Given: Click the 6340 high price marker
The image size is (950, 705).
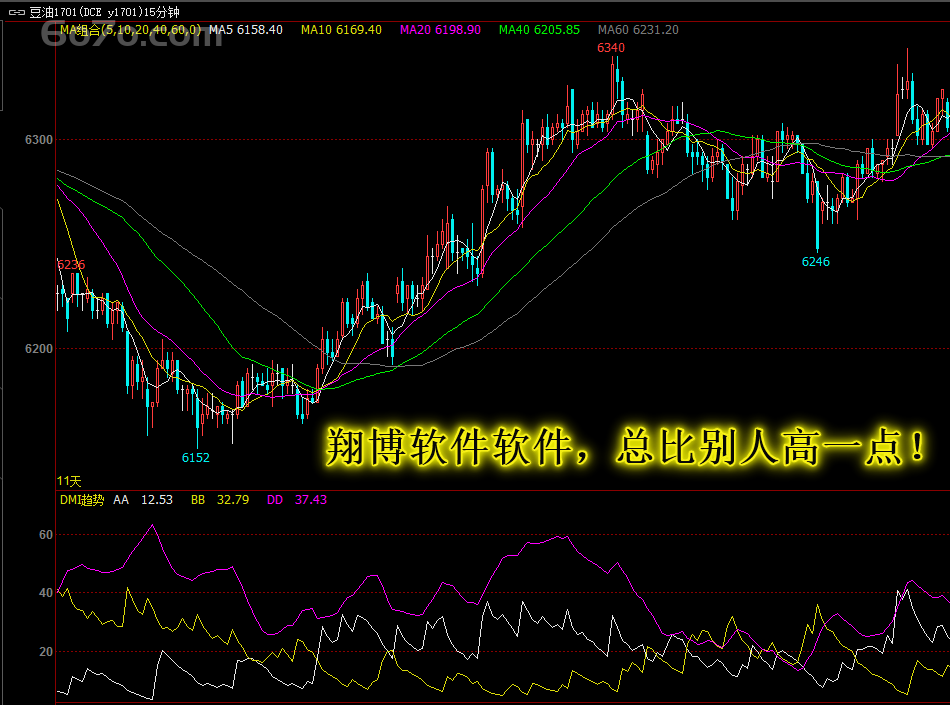Looking at the screenshot, I should point(611,48).
